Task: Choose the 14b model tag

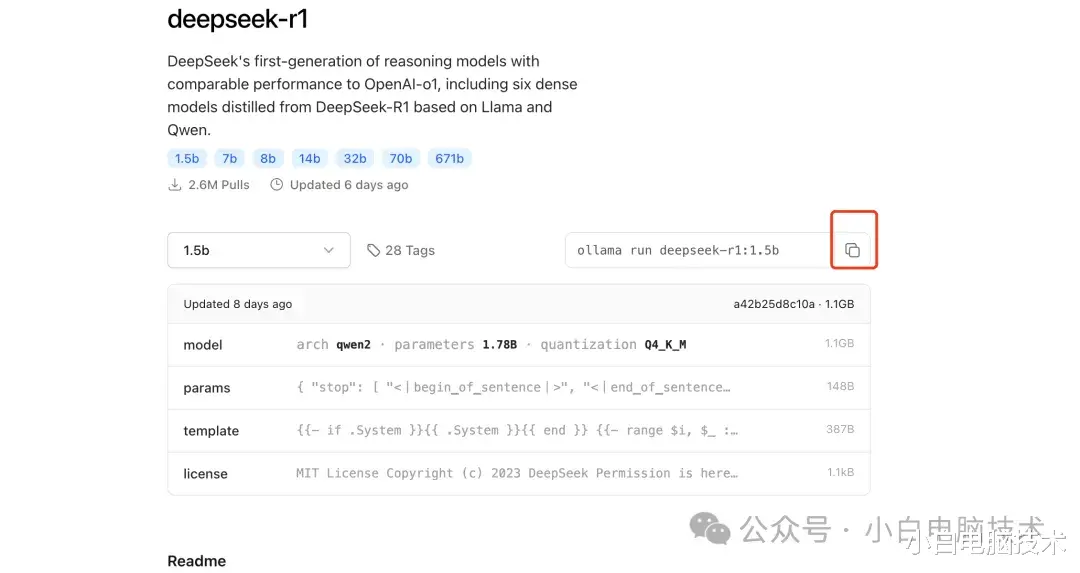Action: point(309,158)
